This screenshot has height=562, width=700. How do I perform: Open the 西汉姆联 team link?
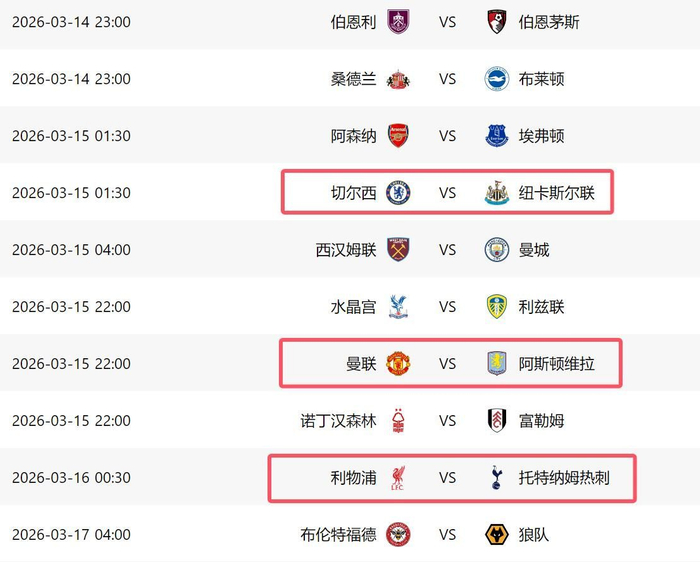click(x=346, y=250)
